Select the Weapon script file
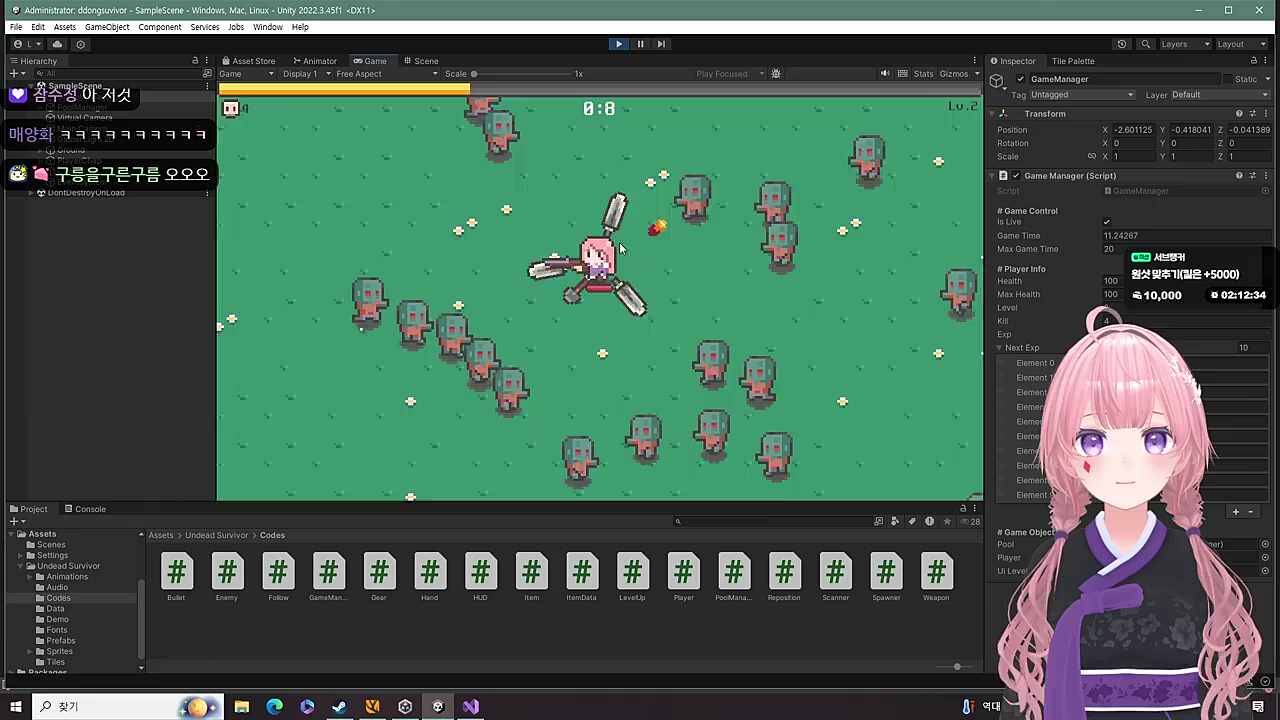Screen dimensions: 1280x720 click(x=936, y=578)
